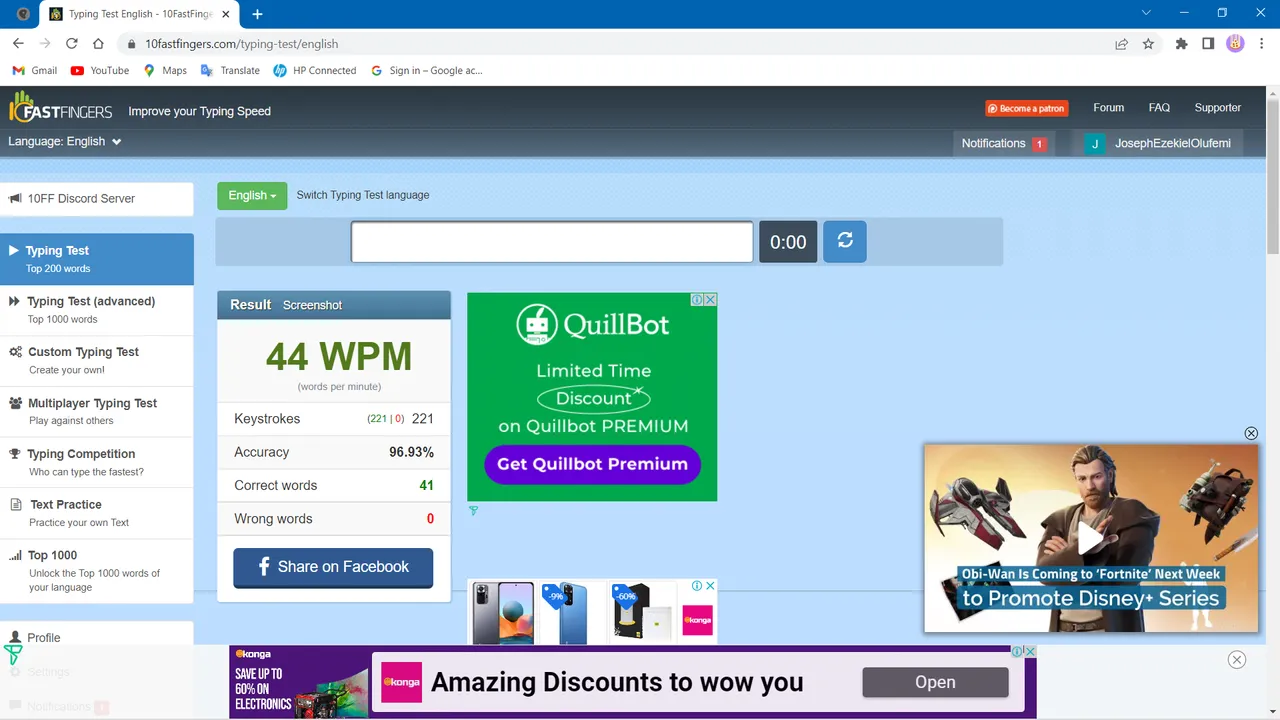Click the tab search chevron in title bar
Image resolution: width=1280 pixels, height=720 pixels.
[x=1145, y=13]
